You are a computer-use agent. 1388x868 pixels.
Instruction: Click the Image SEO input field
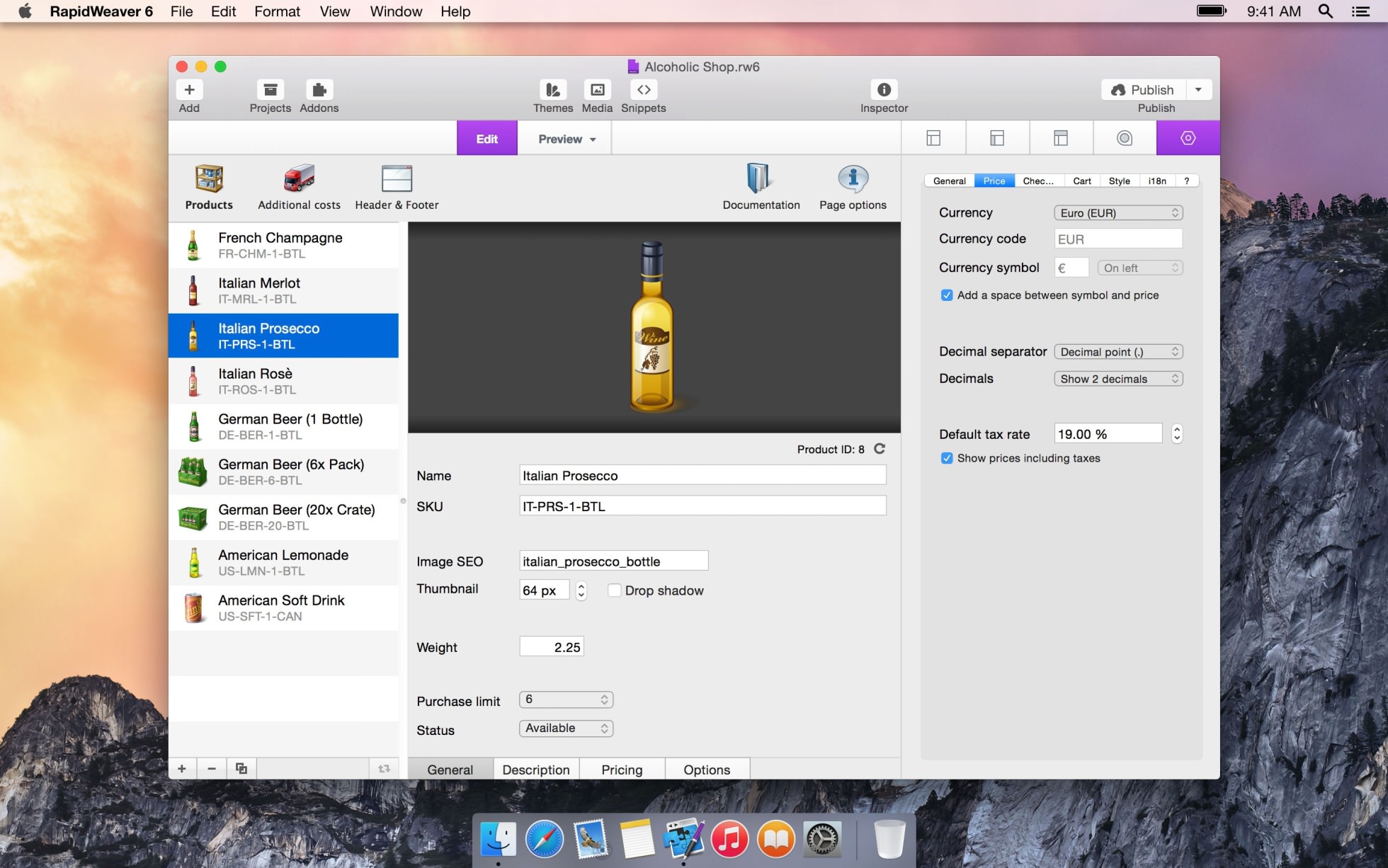[x=614, y=561]
